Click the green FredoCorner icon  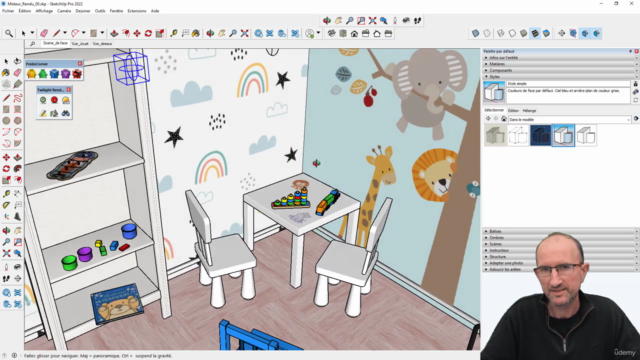coord(43,74)
